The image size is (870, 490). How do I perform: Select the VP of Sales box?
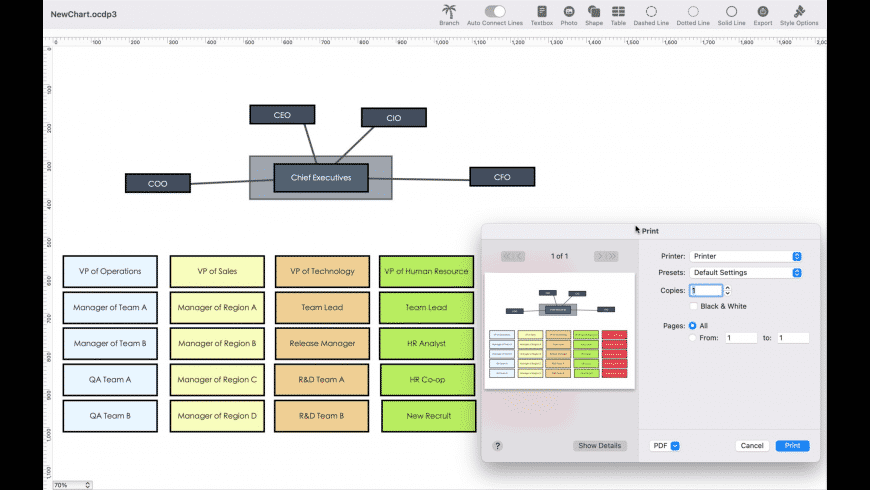(x=217, y=271)
